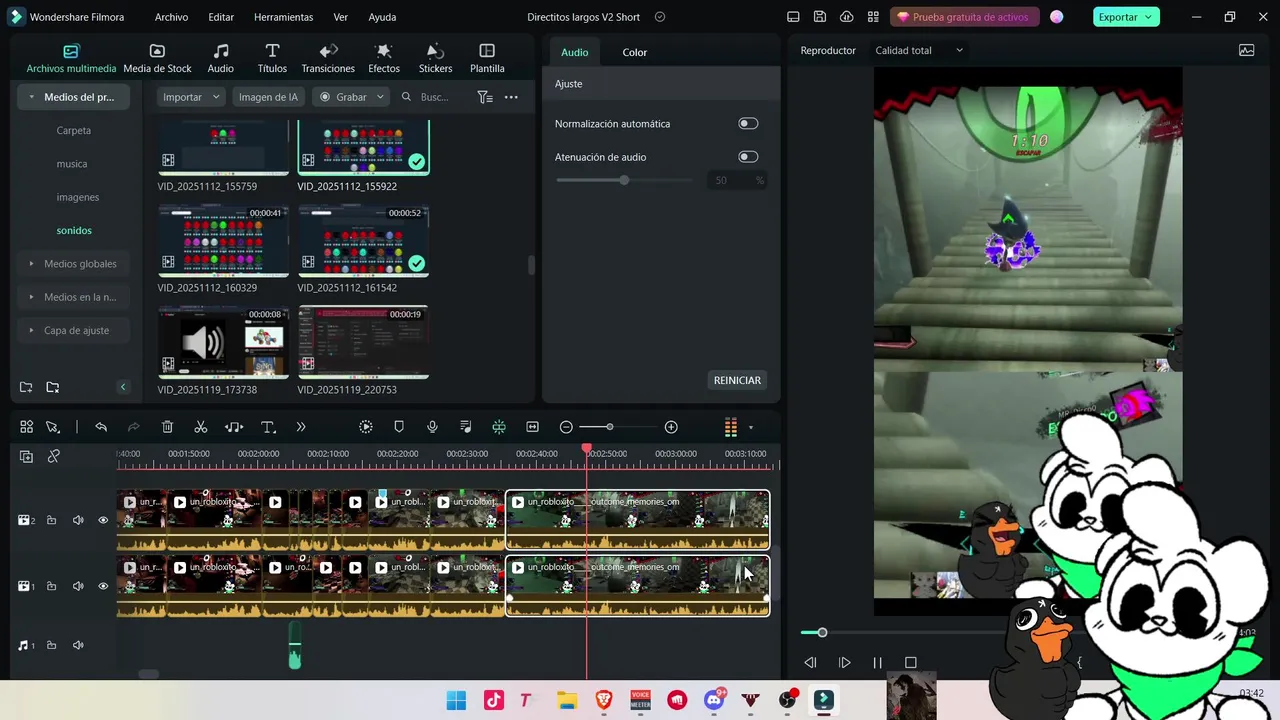Screen dimensions: 1280x720
Task: Click the undo arrow in timeline toolbar
Action: [101, 427]
